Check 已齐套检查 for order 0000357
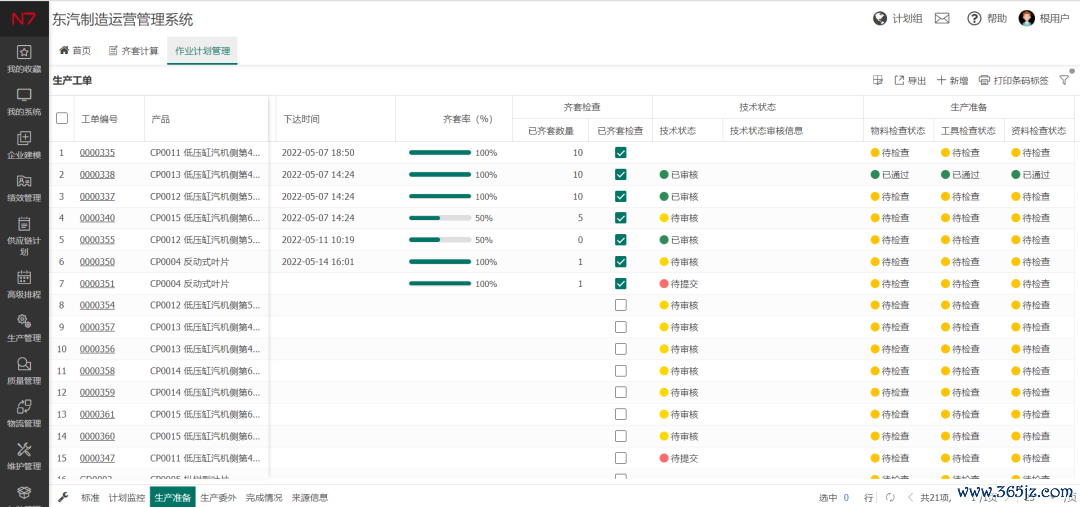This screenshot has height=507, width=1080. pyautogui.click(x=621, y=327)
